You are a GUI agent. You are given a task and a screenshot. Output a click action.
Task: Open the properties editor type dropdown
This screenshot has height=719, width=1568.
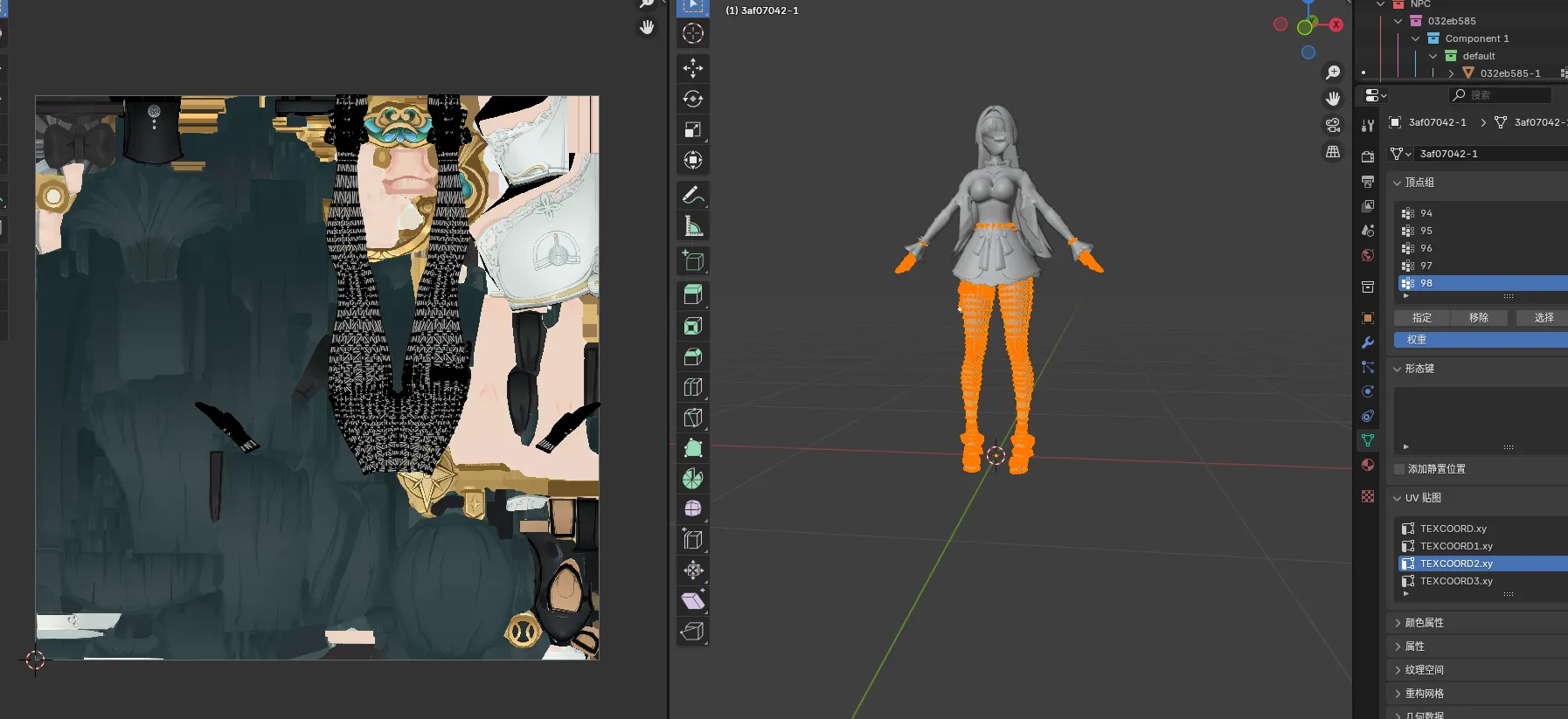click(1376, 95)
